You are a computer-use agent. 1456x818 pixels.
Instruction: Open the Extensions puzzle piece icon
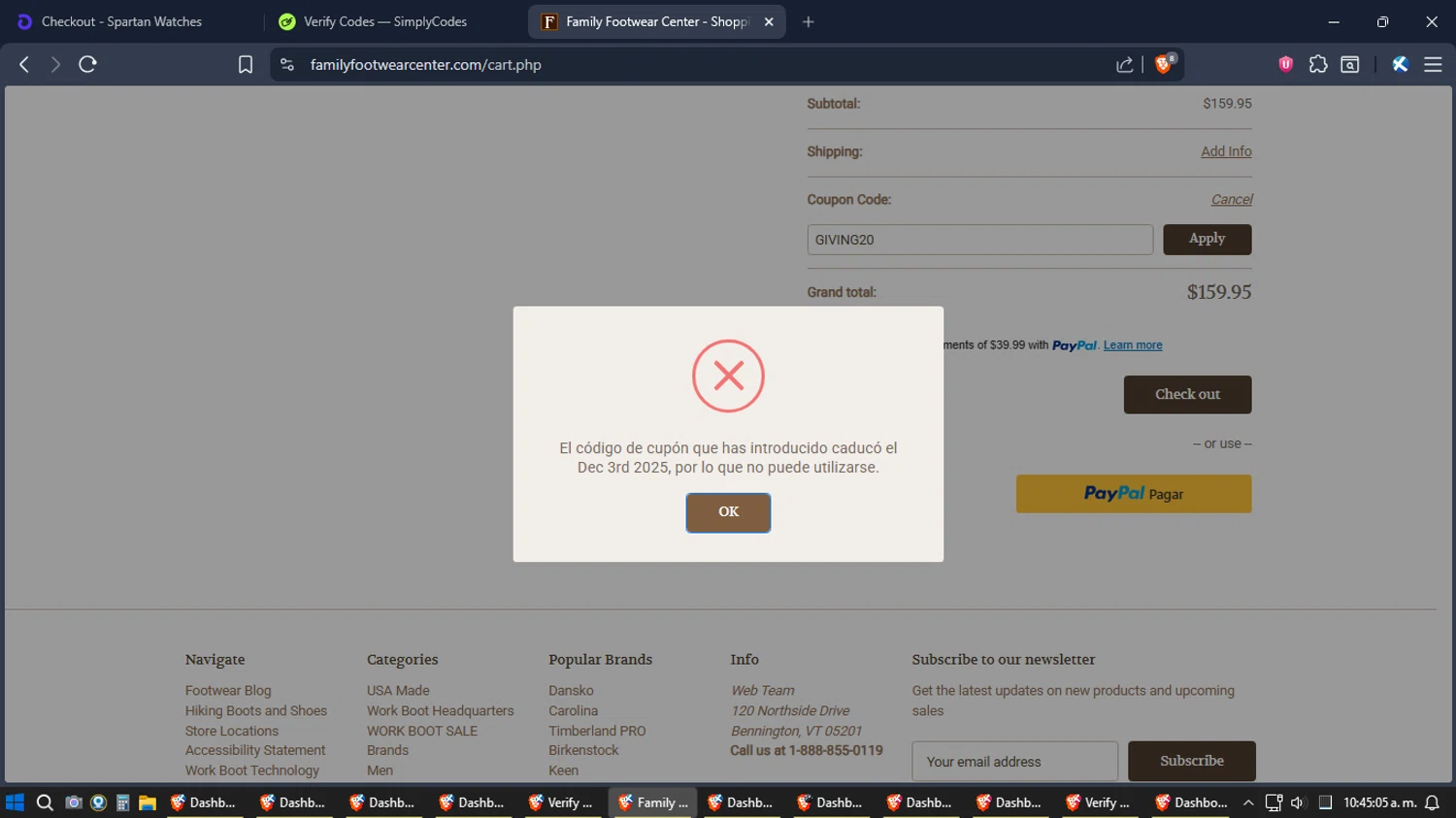coord(1318,64)
